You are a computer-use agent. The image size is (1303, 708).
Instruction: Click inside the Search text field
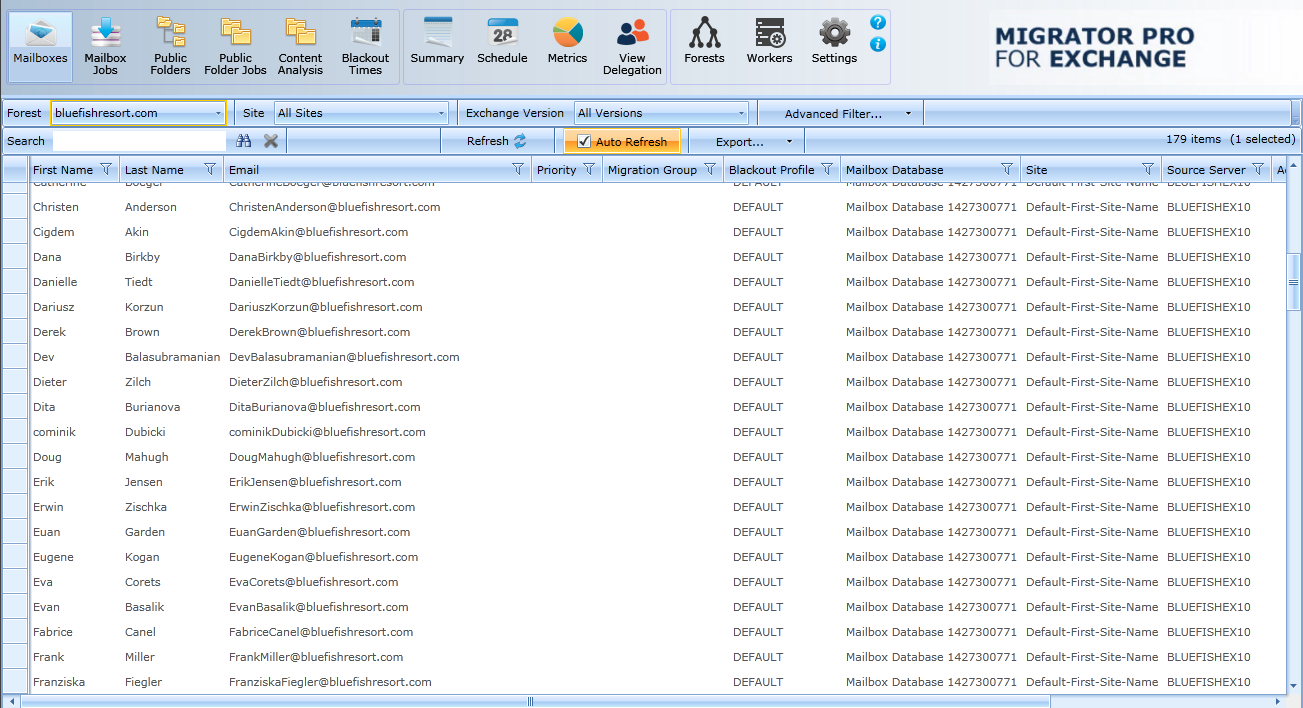coord(139,141)
